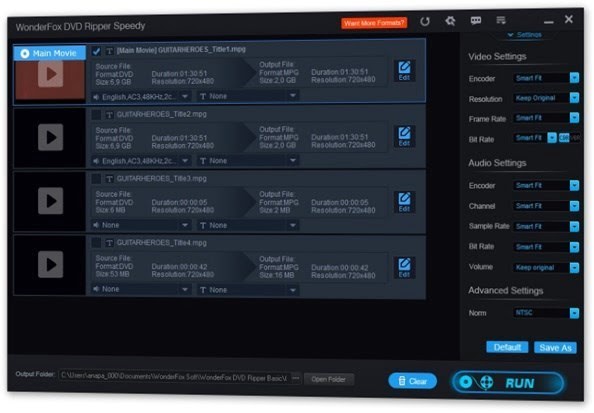Click Edit icon for GUITARHEROES_Title3
Viewport: 594px width, 413px height.
404,202
